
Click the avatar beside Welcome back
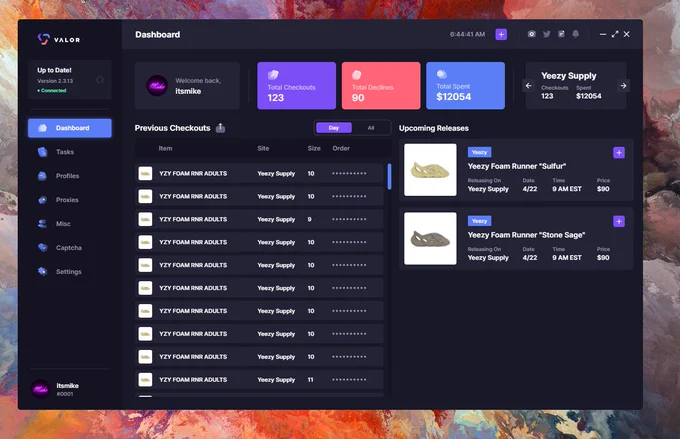[157, 85]
